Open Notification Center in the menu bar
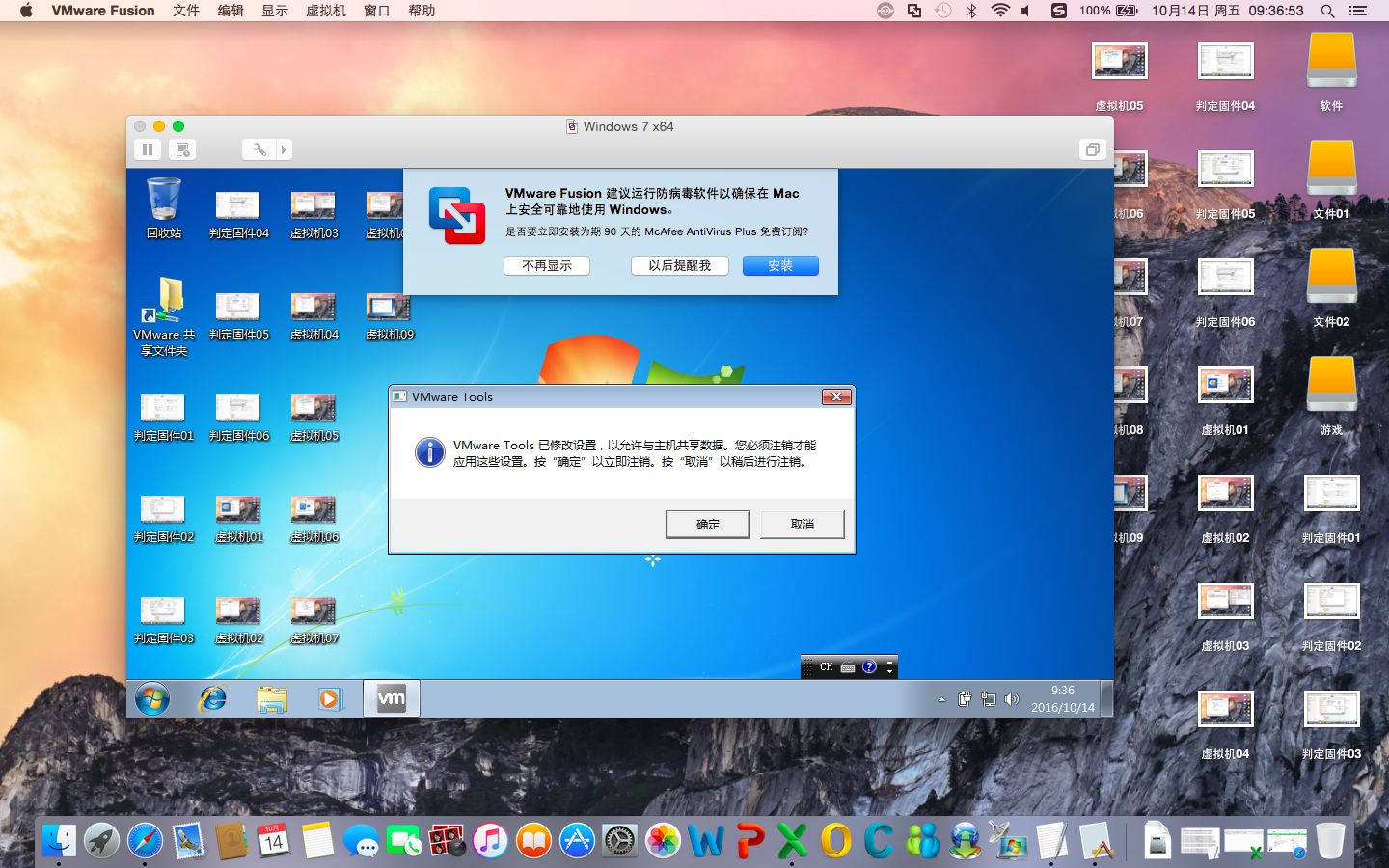The height and width of the screenshot is (868, 1389). (x=1358, y=11)
